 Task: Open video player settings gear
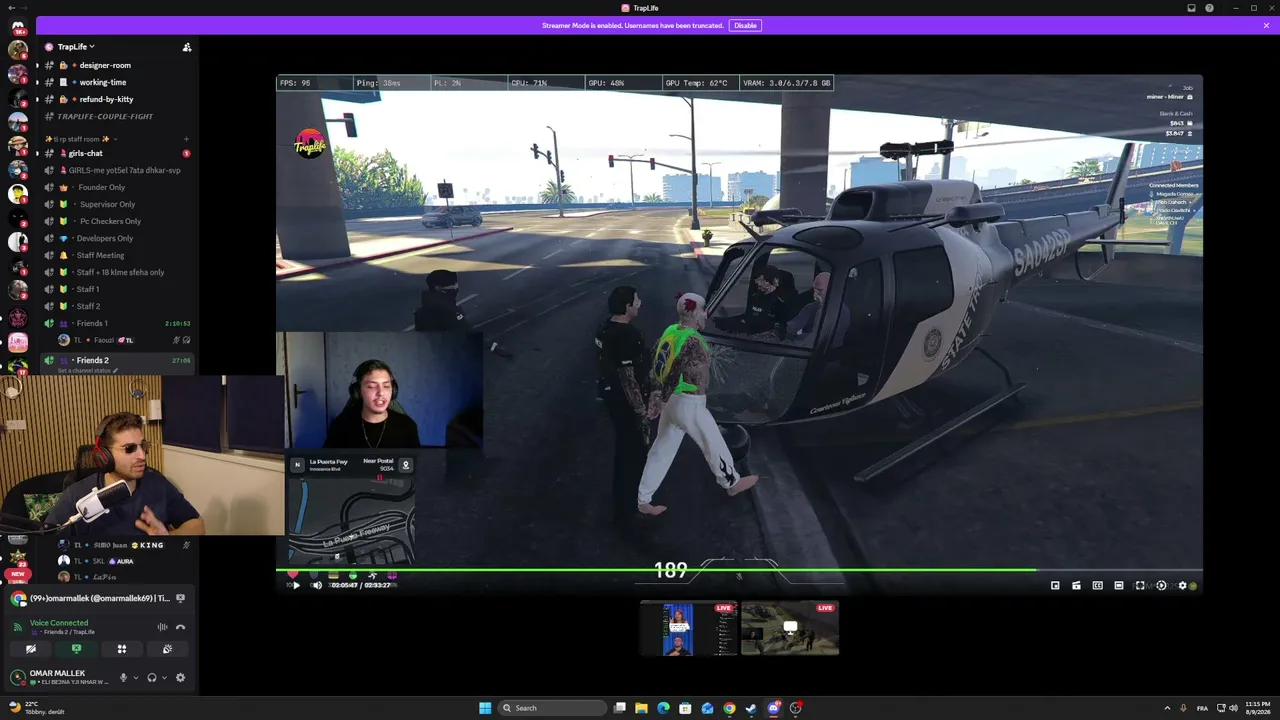(x=1183, y=585)
